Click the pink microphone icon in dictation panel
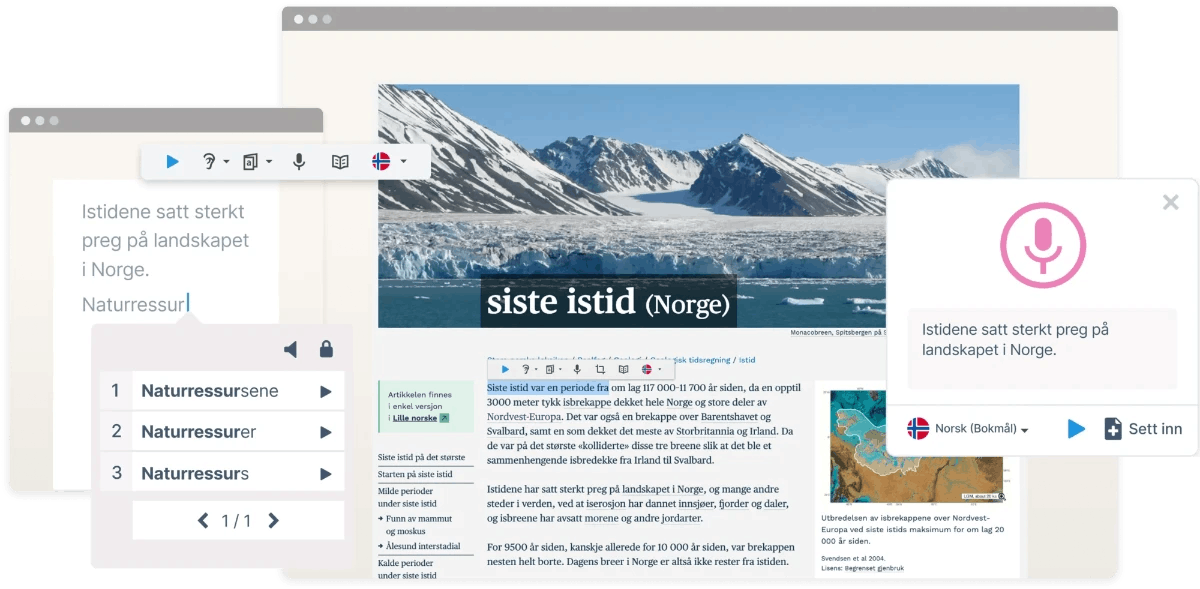Viewport: 1200px width, 589px height. (1042, 244)
